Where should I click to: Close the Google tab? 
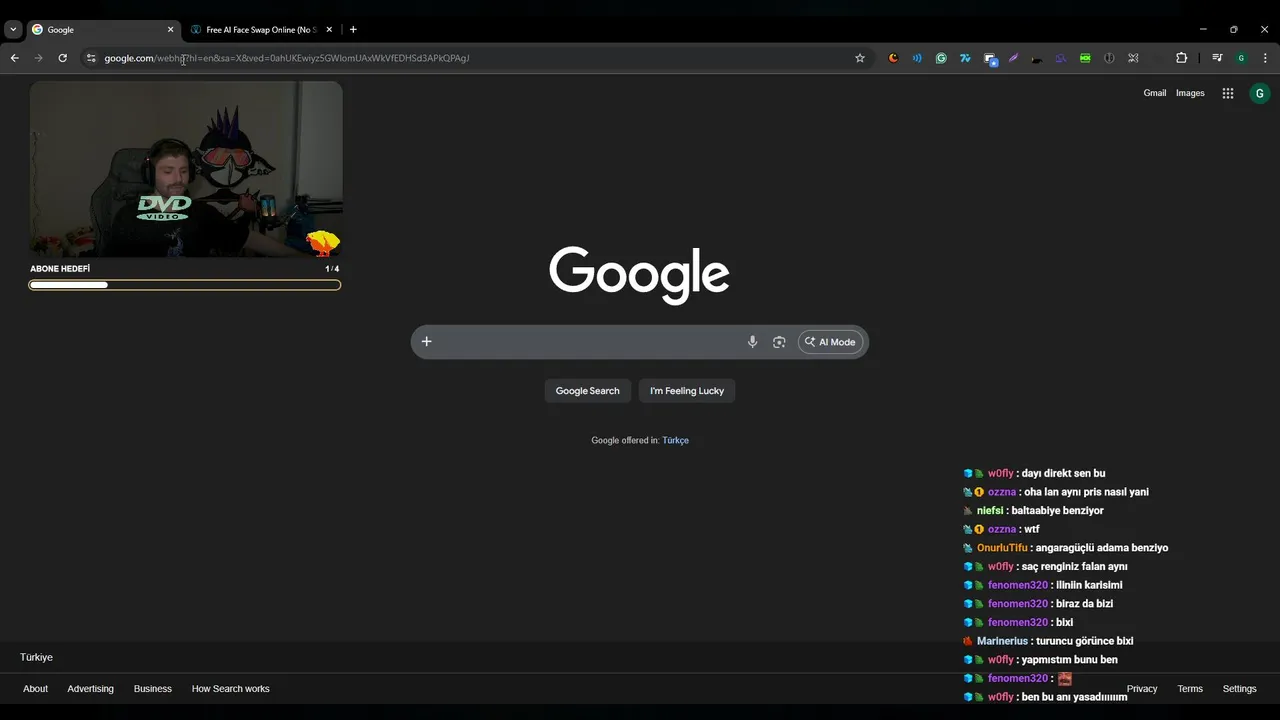[x=170, y=30]
